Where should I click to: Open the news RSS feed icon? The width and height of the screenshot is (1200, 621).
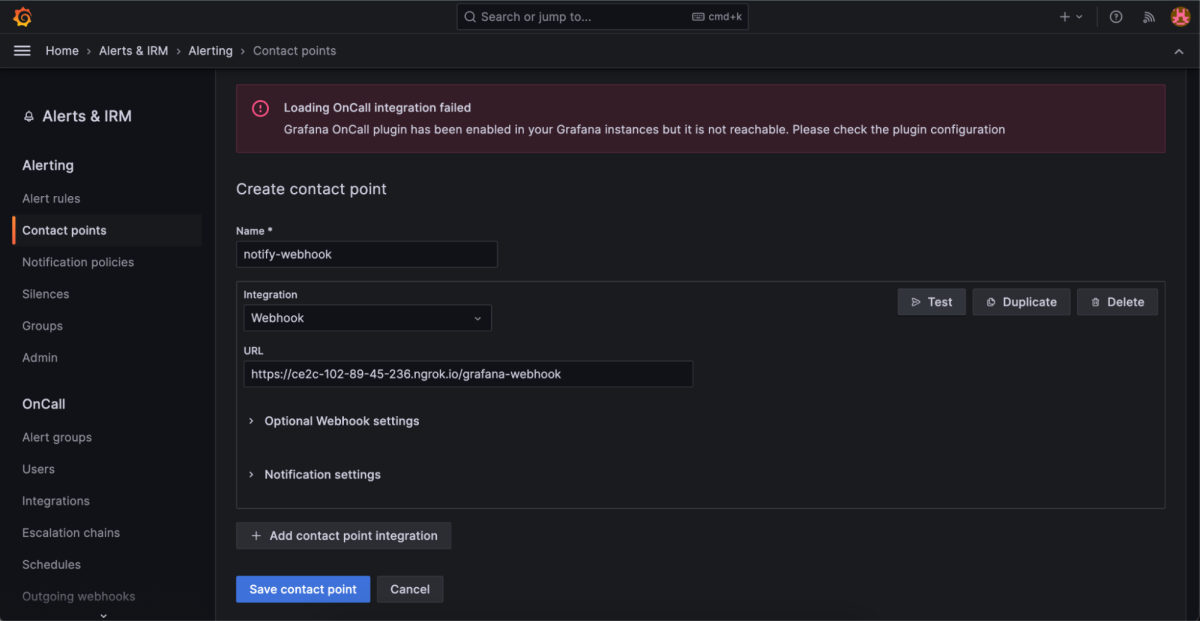click(x=1149, y=17)
